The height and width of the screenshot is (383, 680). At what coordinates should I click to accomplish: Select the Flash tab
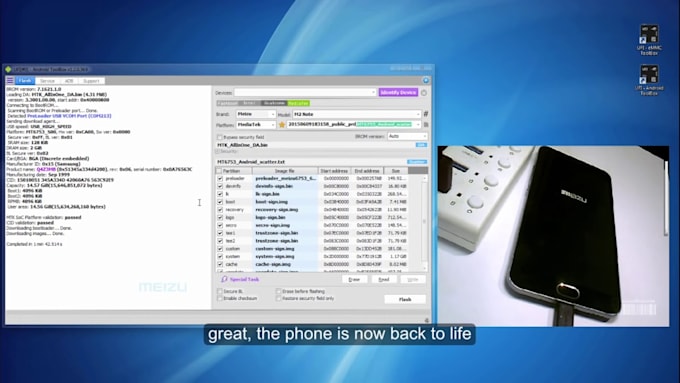25,81
